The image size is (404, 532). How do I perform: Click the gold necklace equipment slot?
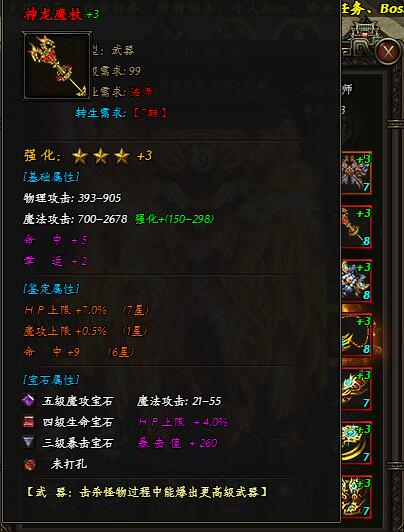[x=357, y=335]
